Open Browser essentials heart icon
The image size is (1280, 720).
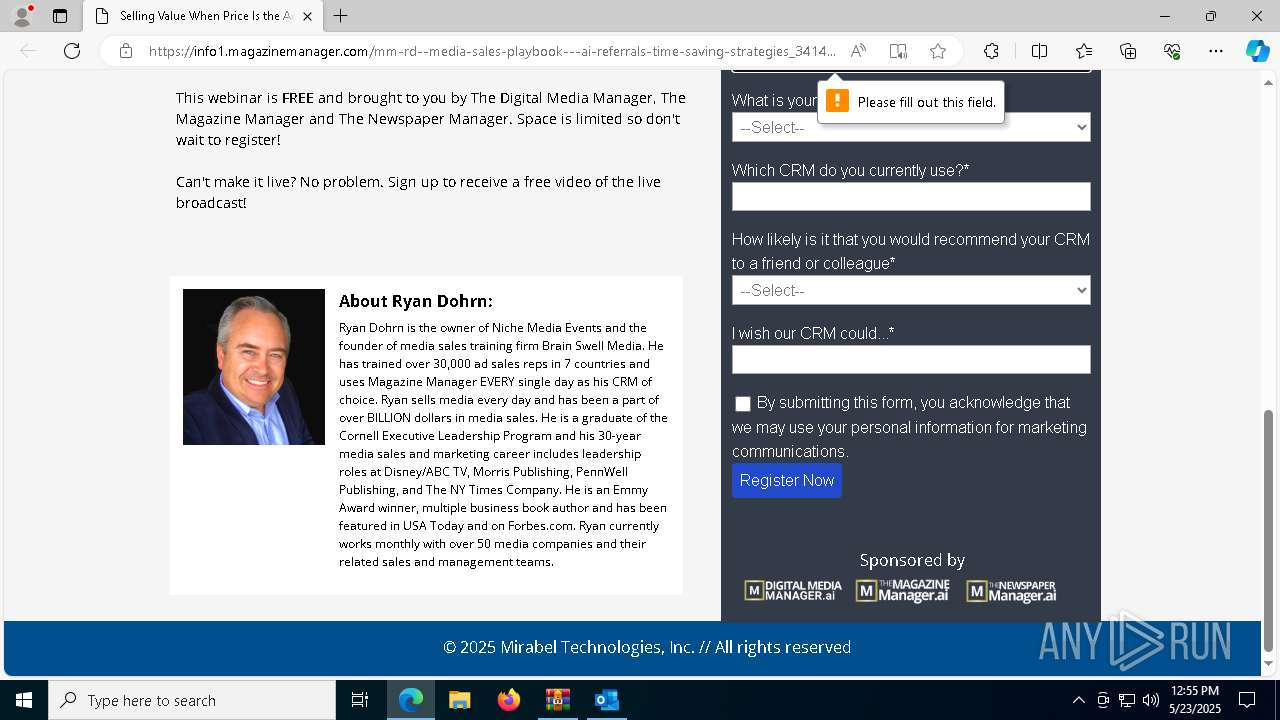[1172, 51]
